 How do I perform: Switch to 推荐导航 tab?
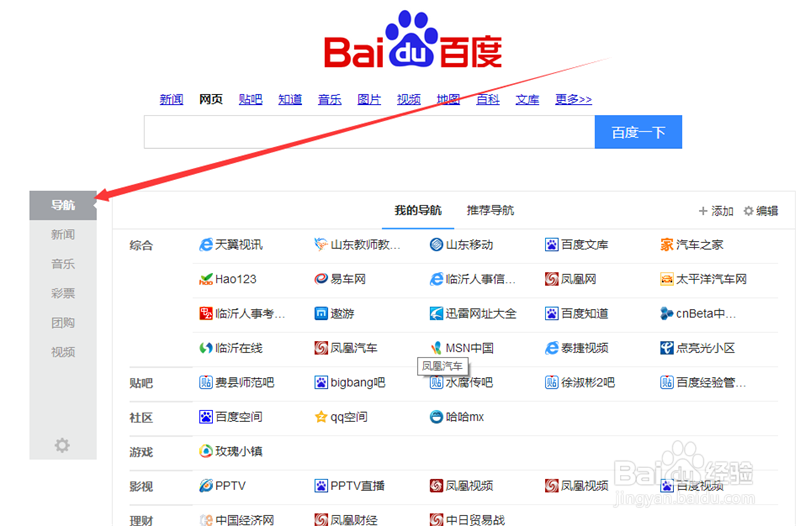click(x=490, y=210)
